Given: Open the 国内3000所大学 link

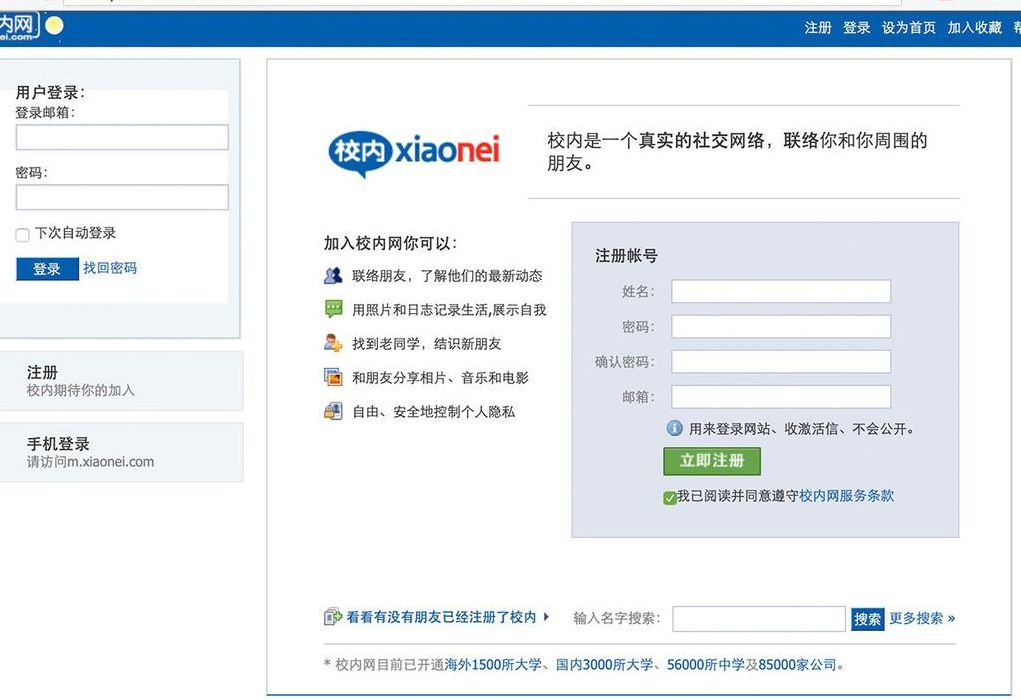Looking at the screenshot, I should point(604,664).
